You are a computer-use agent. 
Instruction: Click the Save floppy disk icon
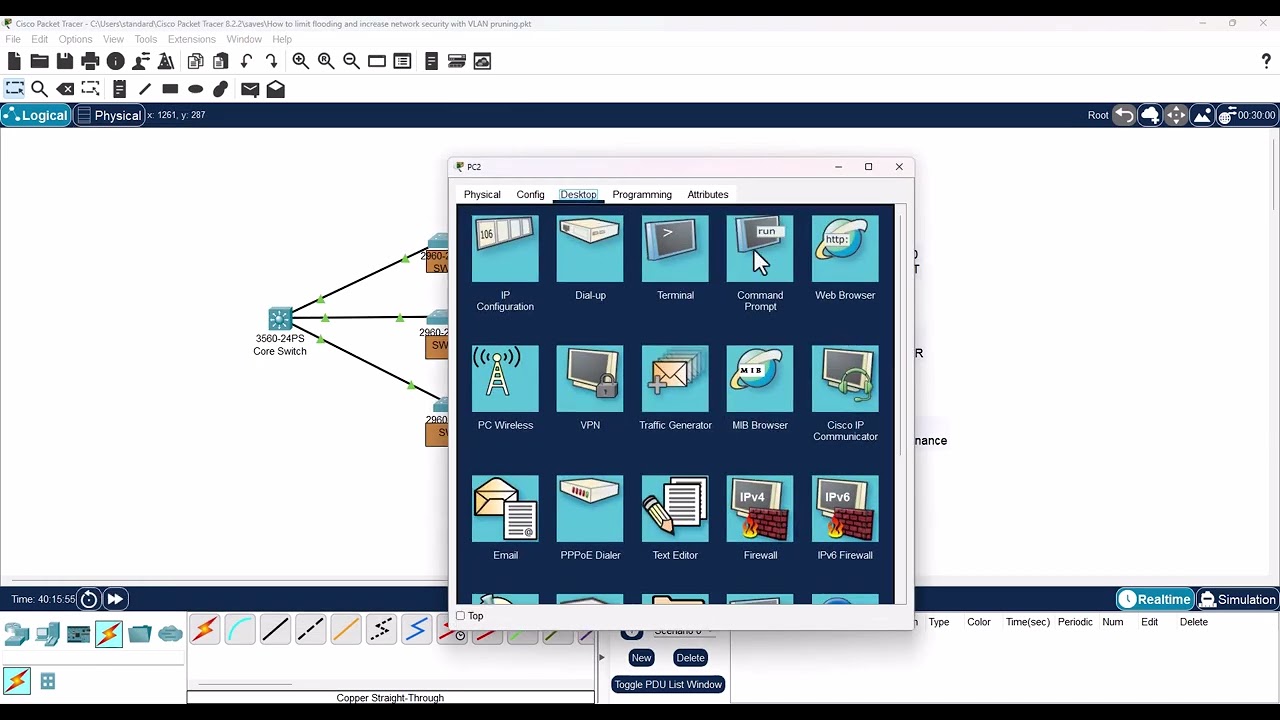point(64,61)
